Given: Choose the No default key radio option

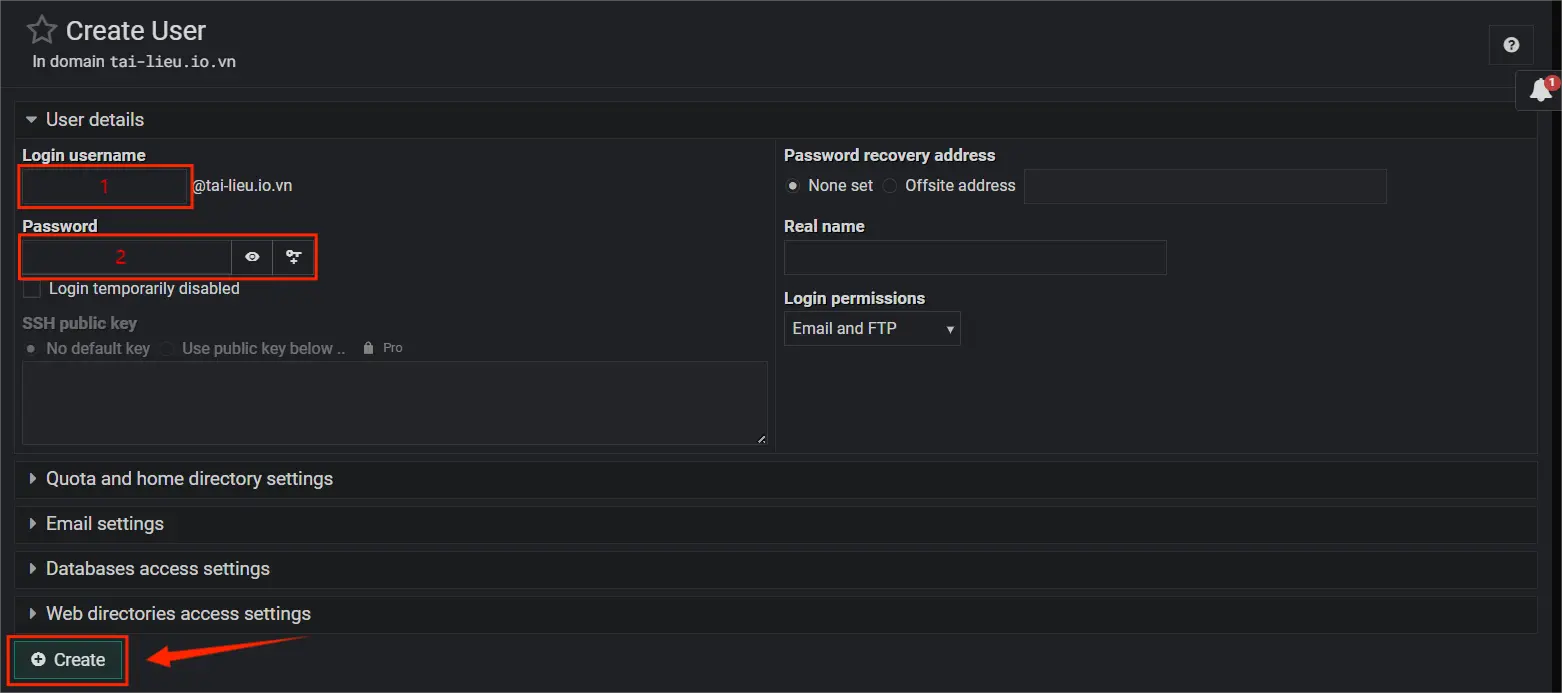Looking at the screenshot, I should click(x=30, y=348).
